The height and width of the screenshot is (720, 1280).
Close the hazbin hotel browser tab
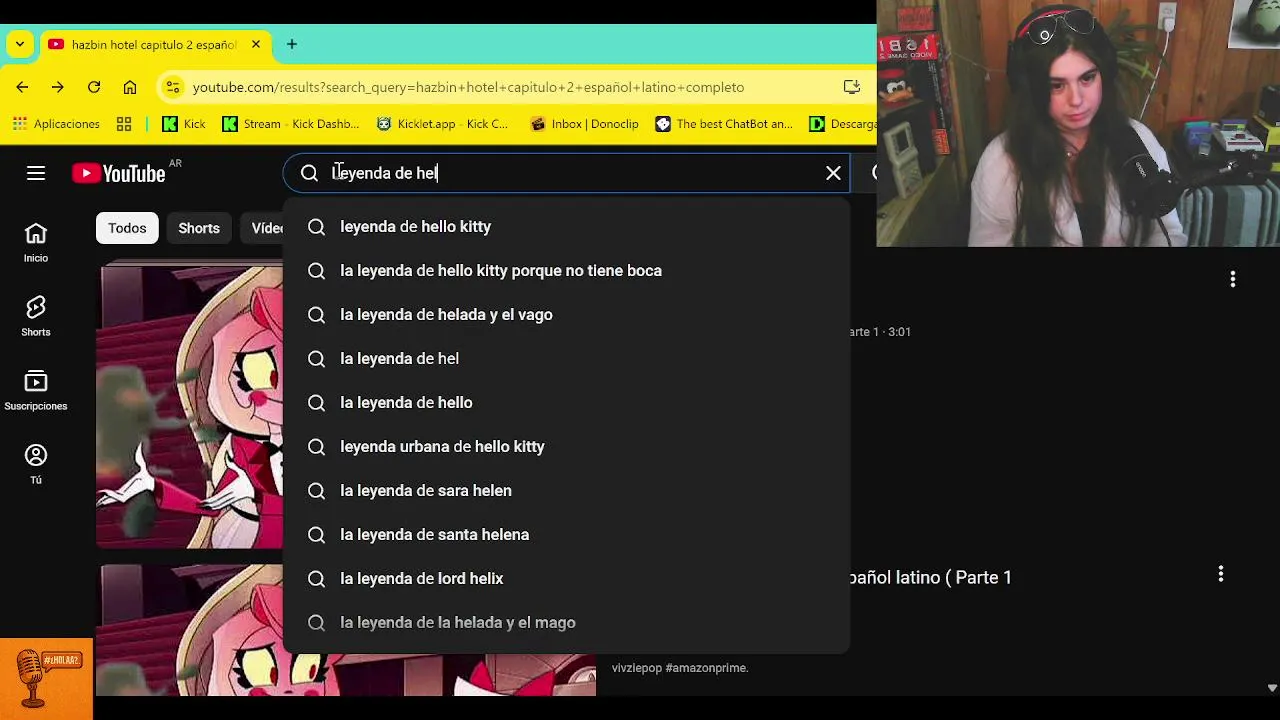pos(256,44)
